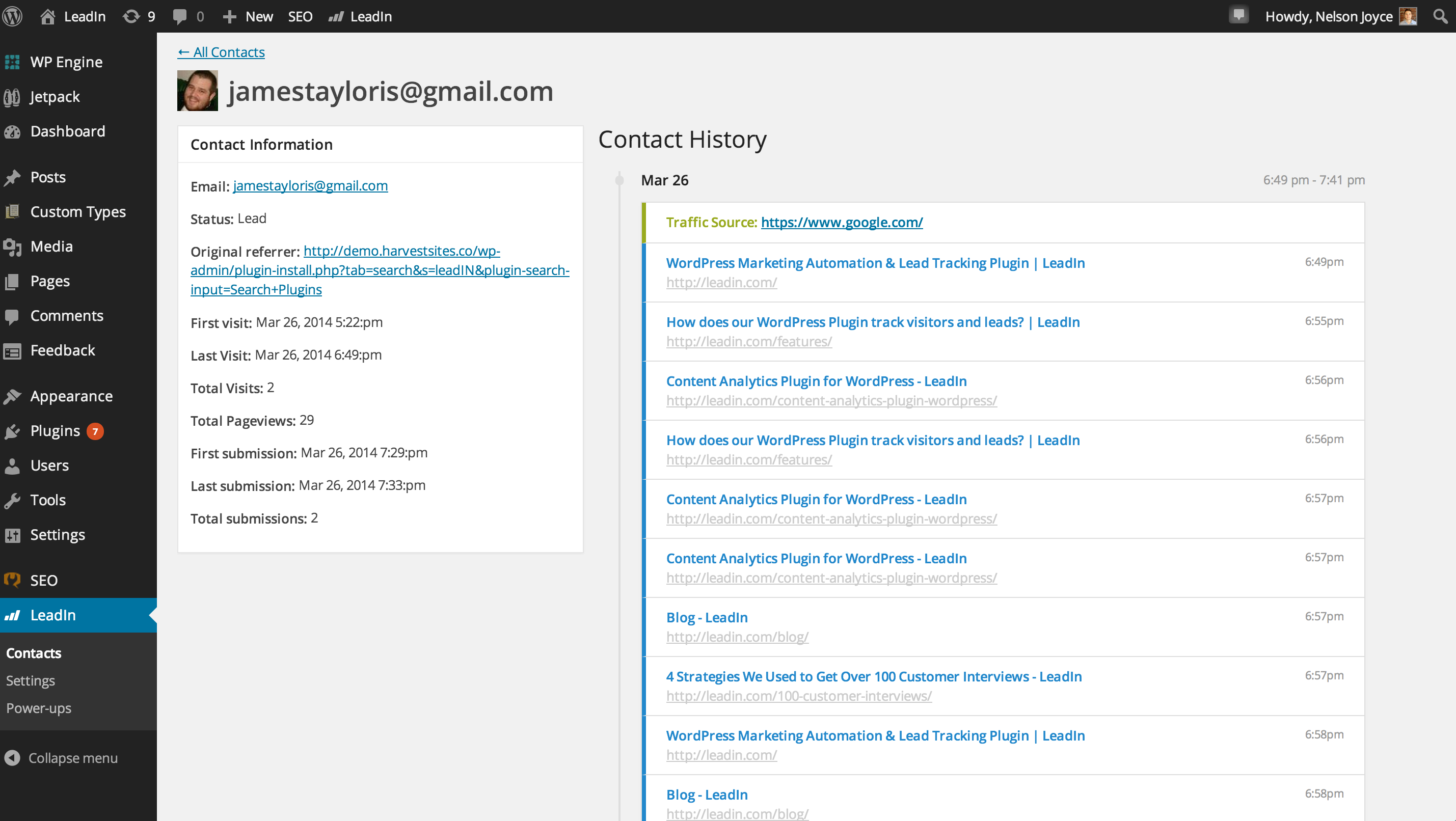Click the Contact Information panel header
The image size is (1456, 821).
coord(380,145)
